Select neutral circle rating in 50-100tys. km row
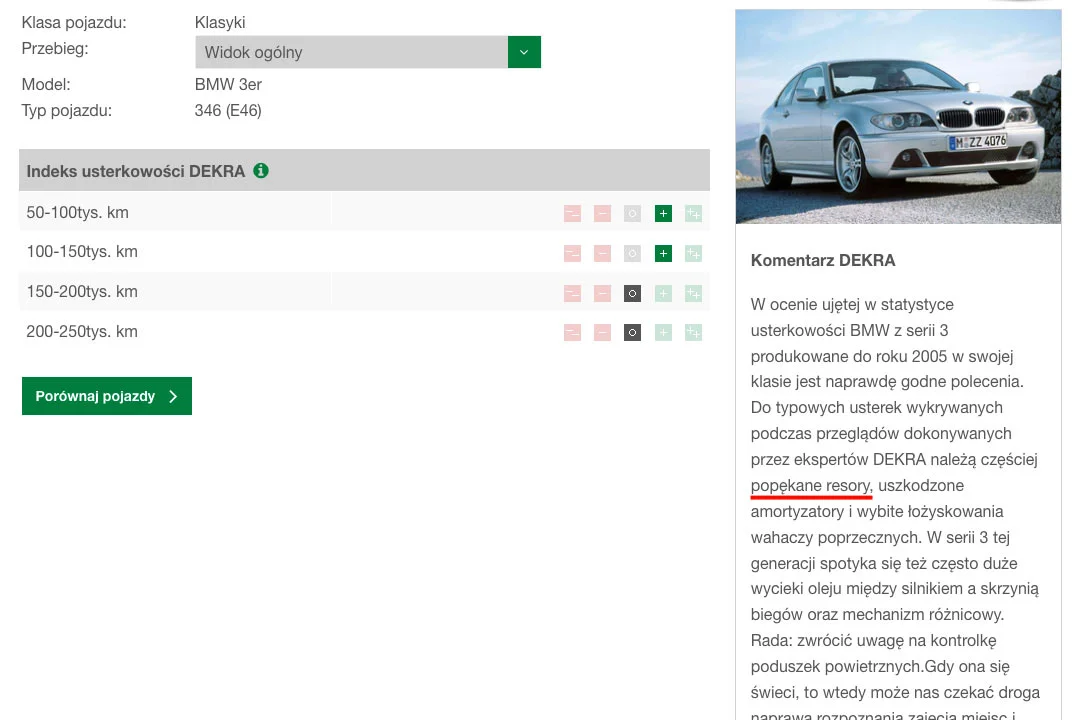 [x=632, y=214]
